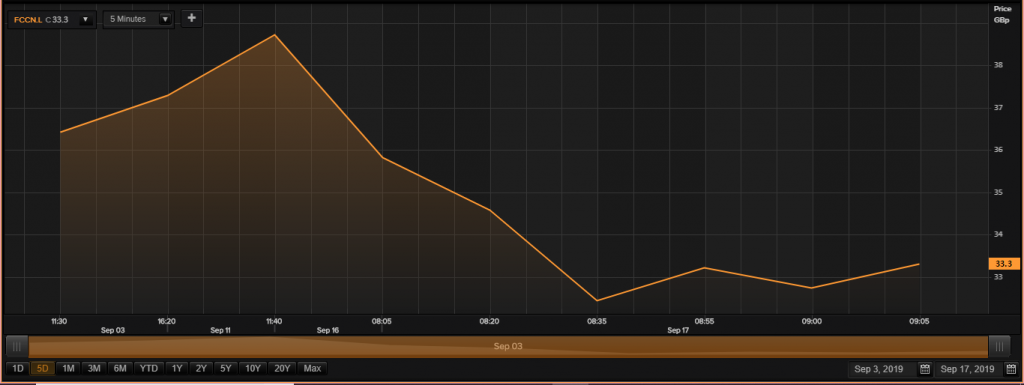Add a new series with the plus icon

click(191, 18)
